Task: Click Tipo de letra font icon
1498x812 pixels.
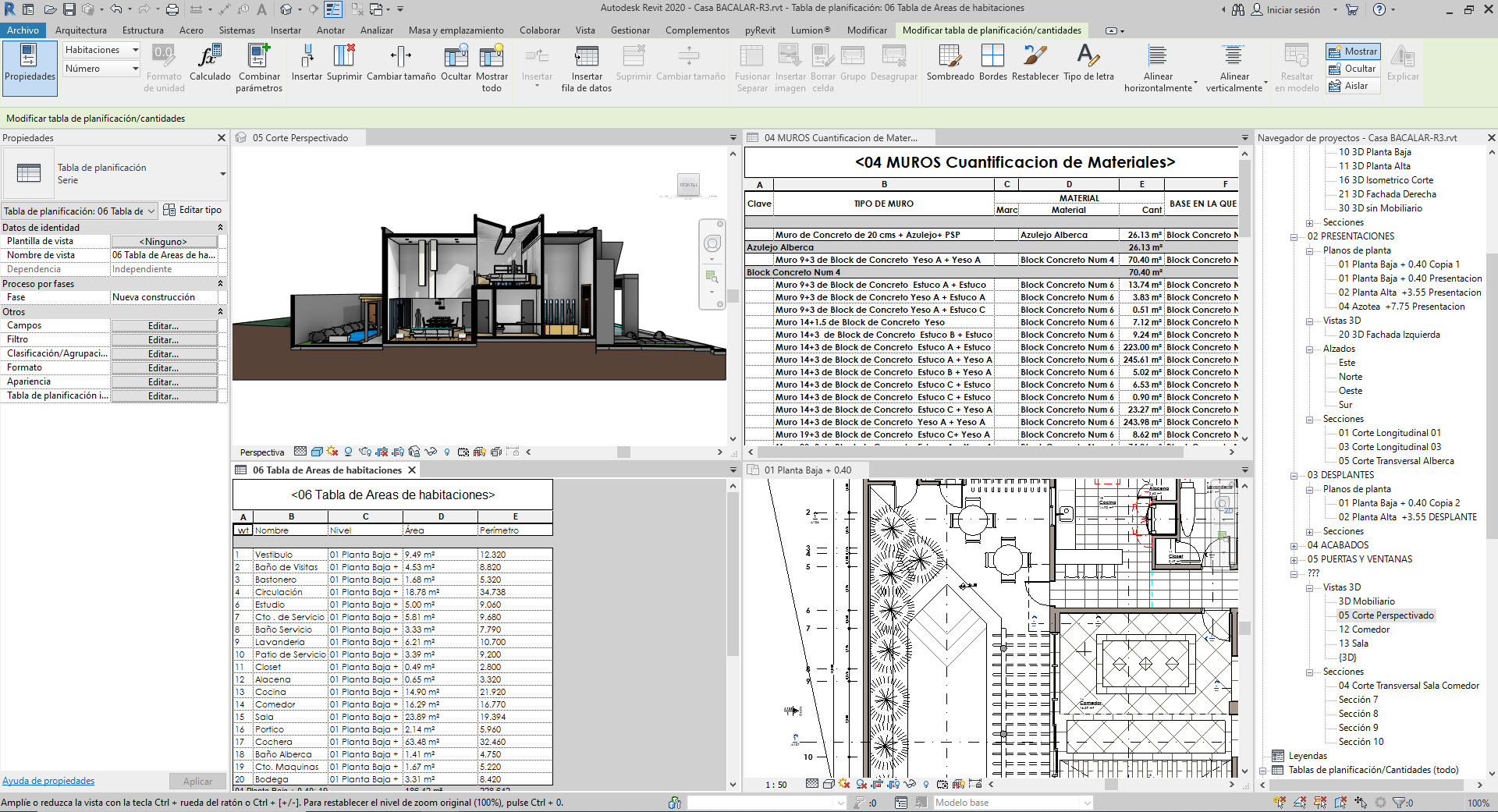Action: (1088, 57)
